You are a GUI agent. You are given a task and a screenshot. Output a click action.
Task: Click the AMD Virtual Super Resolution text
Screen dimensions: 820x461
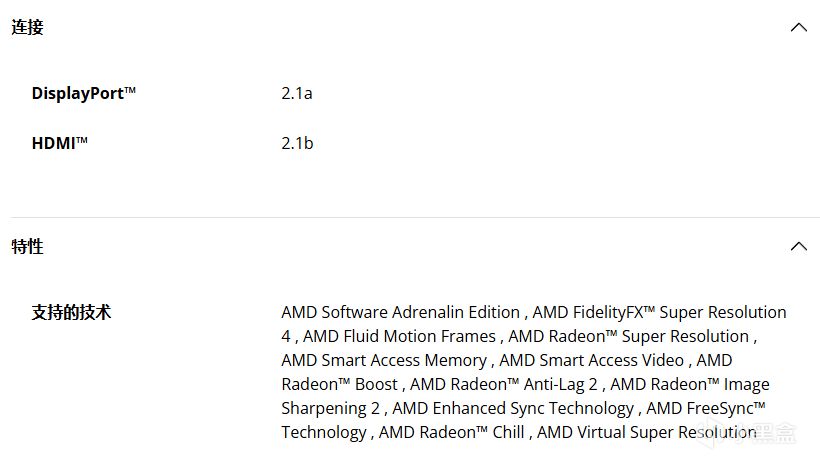[x=648, y=432]
